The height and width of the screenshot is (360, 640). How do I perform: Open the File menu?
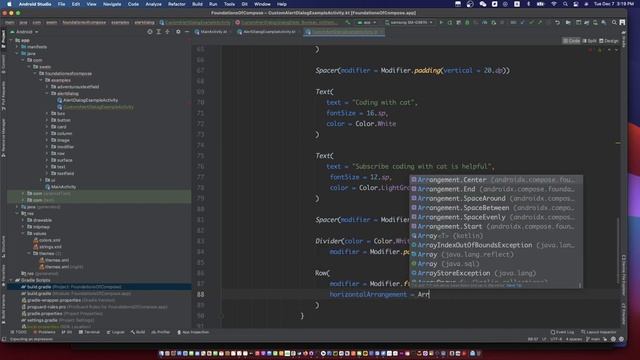(x=61, y=4)
